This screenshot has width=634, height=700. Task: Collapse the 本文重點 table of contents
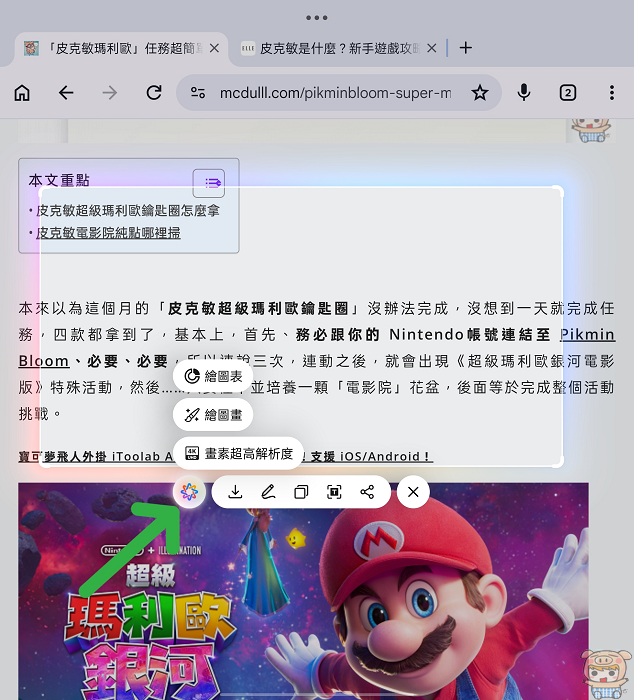(209, 182)
